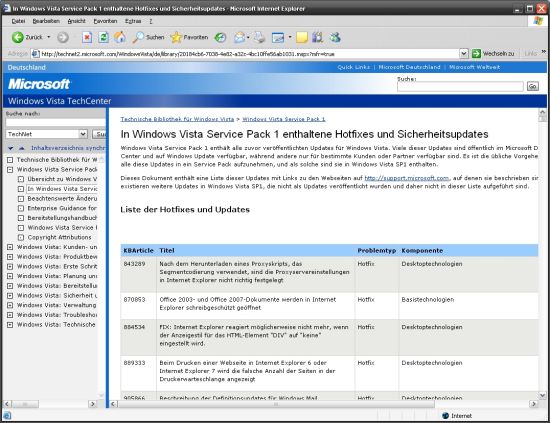Click the vertical scrollbar down arrow
Screen dimensions: 550x423
[x=542, y=396]
